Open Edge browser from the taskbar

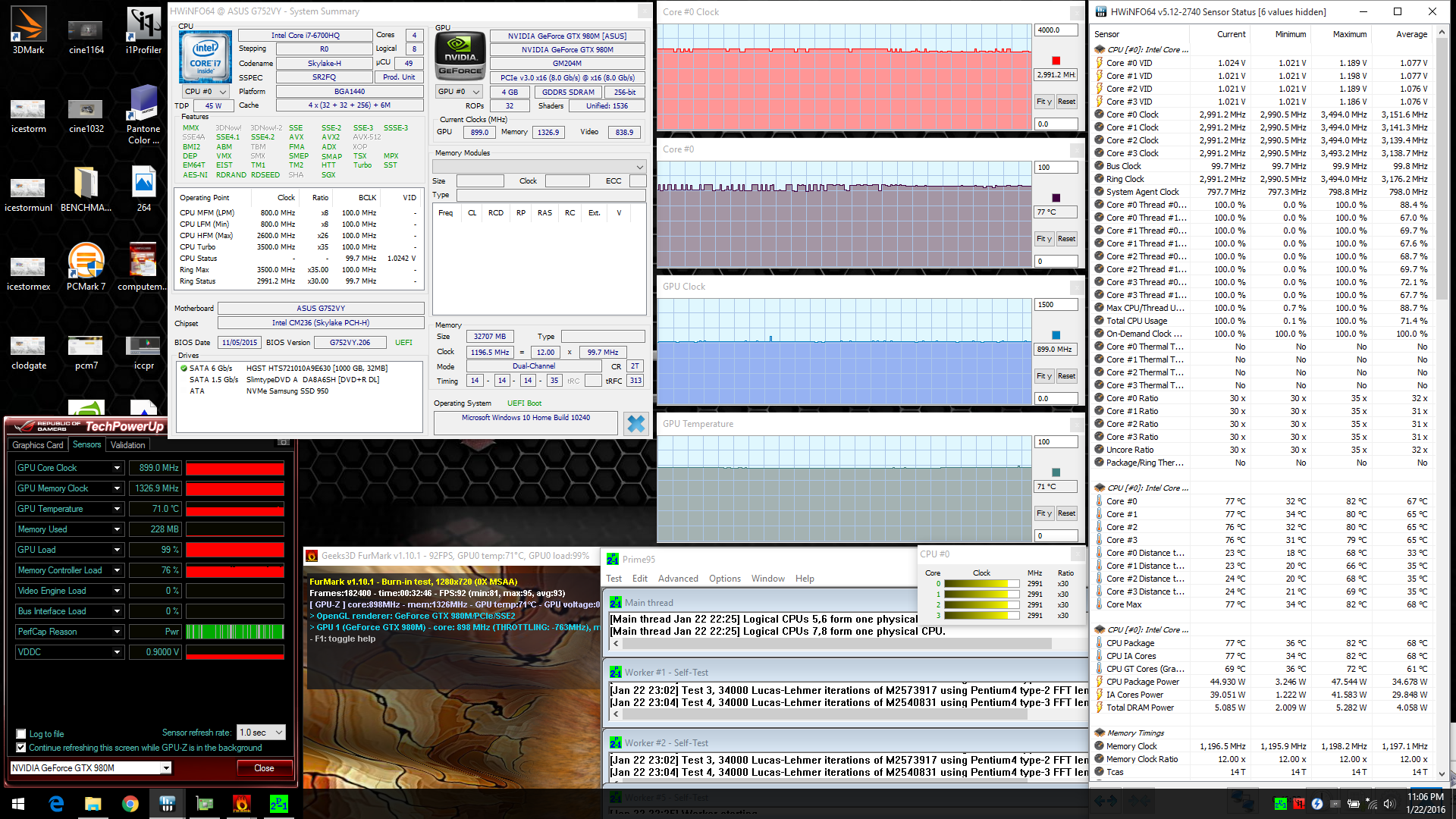click(56, 804)
